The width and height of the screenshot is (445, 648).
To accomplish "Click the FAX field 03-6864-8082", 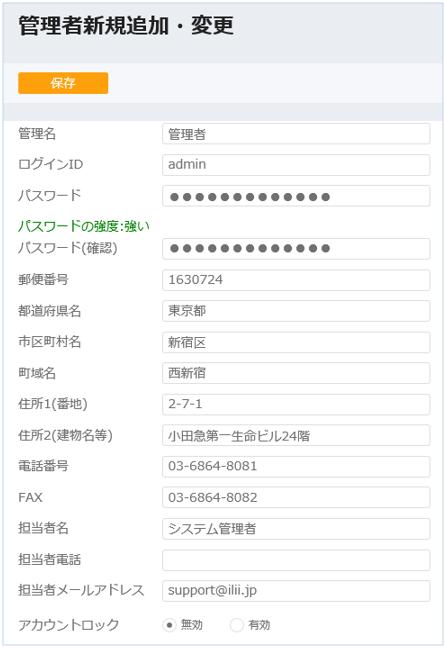I will 296,497.
